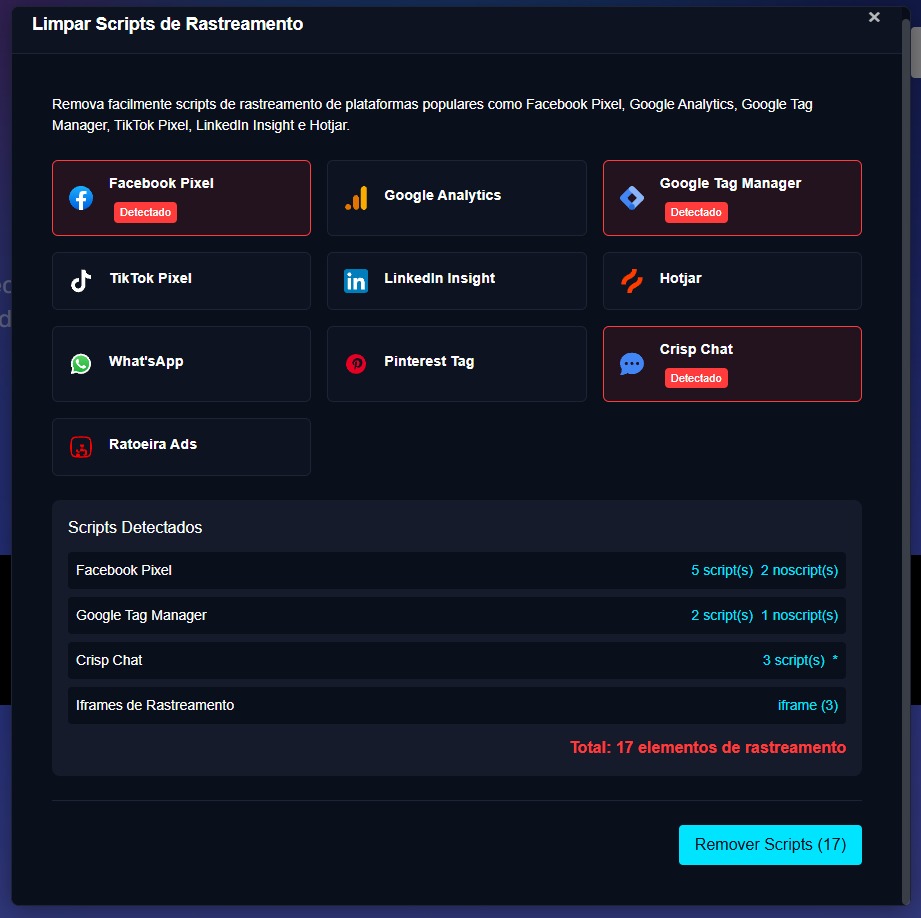Click the Google Tag Manager diamond icon
This screenshot has height=918, width=921.
(x=632, y=198)
